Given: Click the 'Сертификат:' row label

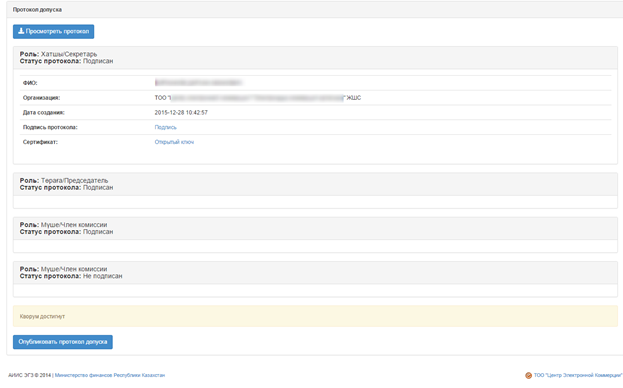Looking at the screenshot, I should pyautogui.click(x=40, y=142).
